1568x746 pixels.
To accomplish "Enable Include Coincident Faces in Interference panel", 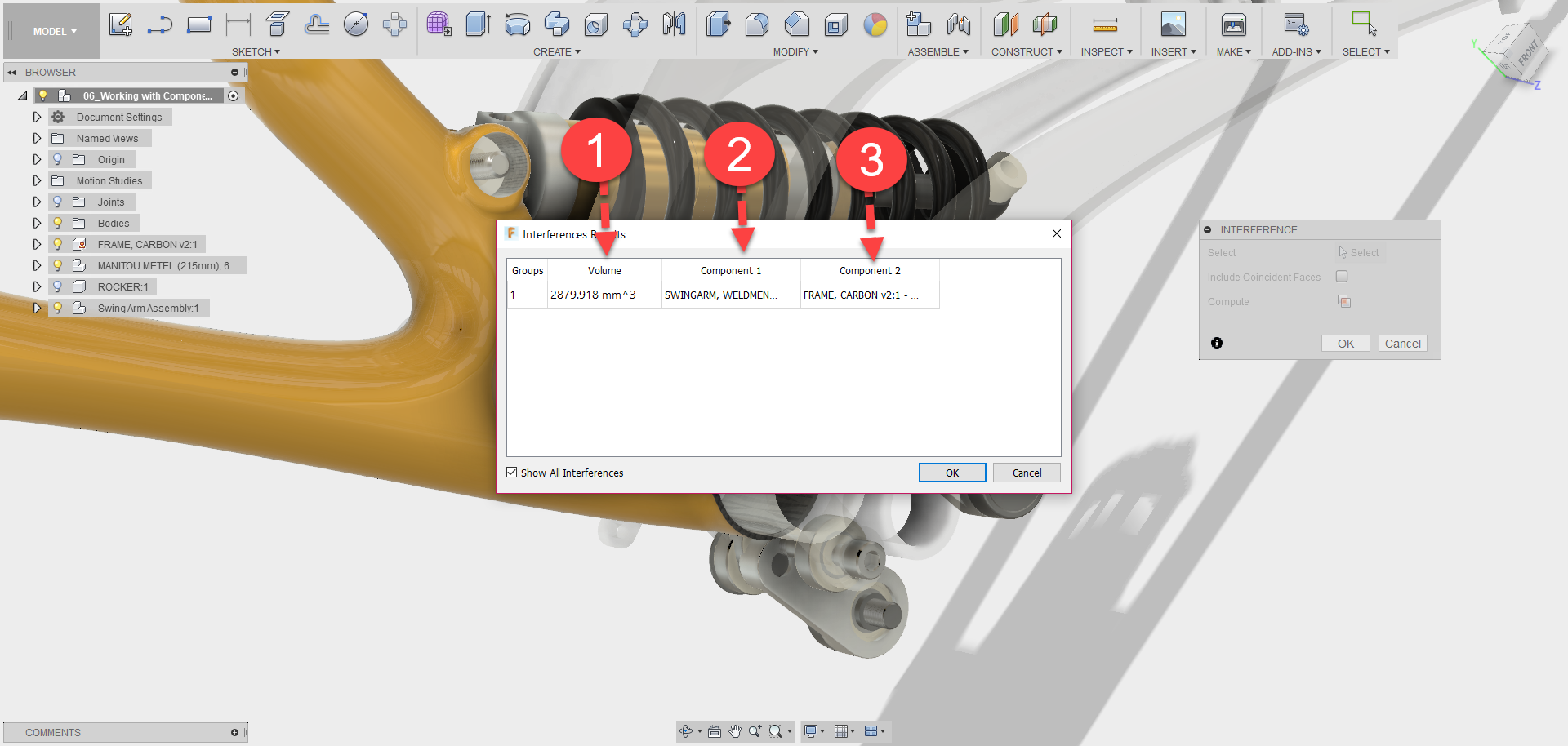I will pos(1341,277).
